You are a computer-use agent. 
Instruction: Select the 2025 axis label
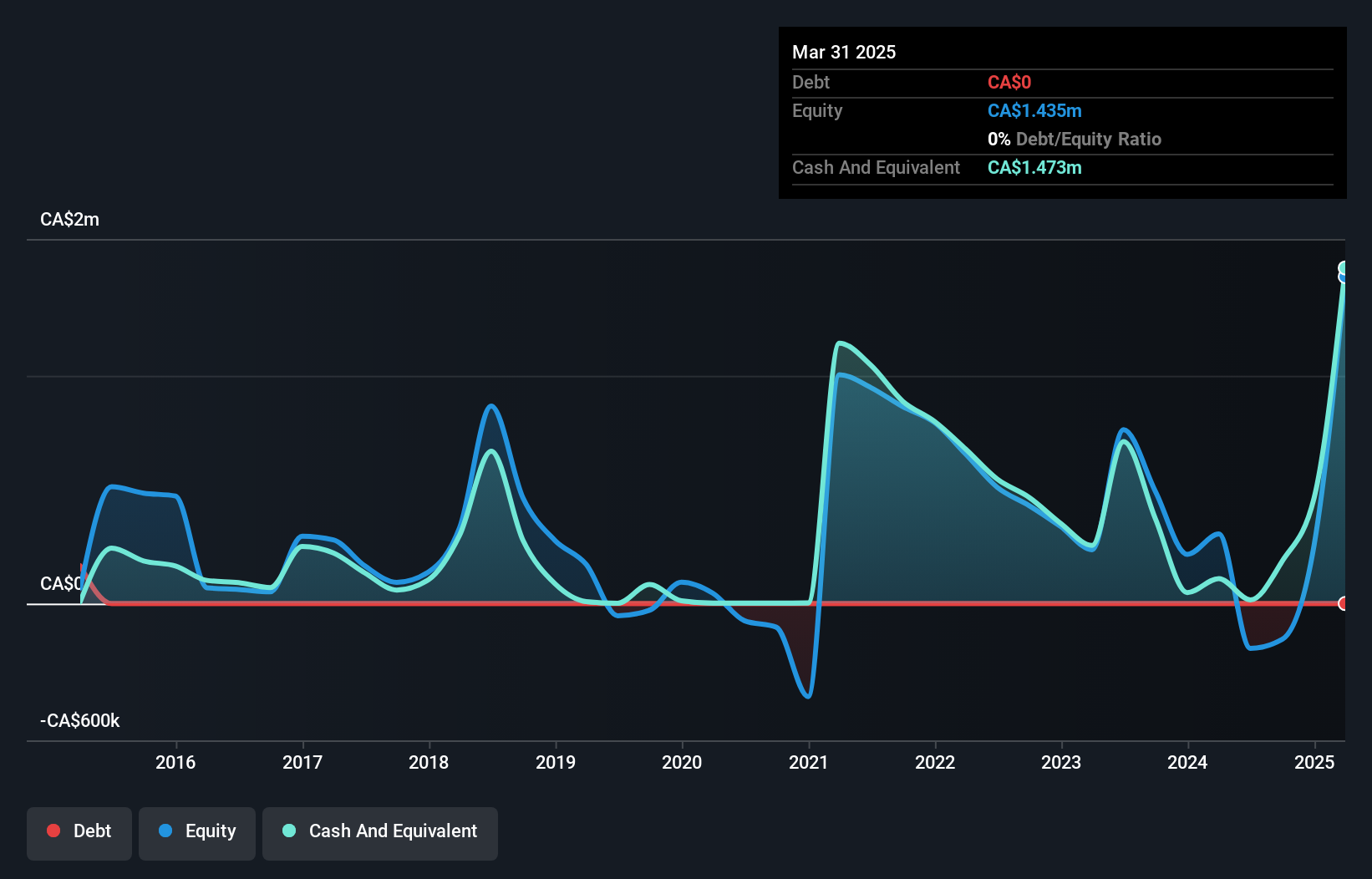pyautogui.click(x=1314, y=762)
